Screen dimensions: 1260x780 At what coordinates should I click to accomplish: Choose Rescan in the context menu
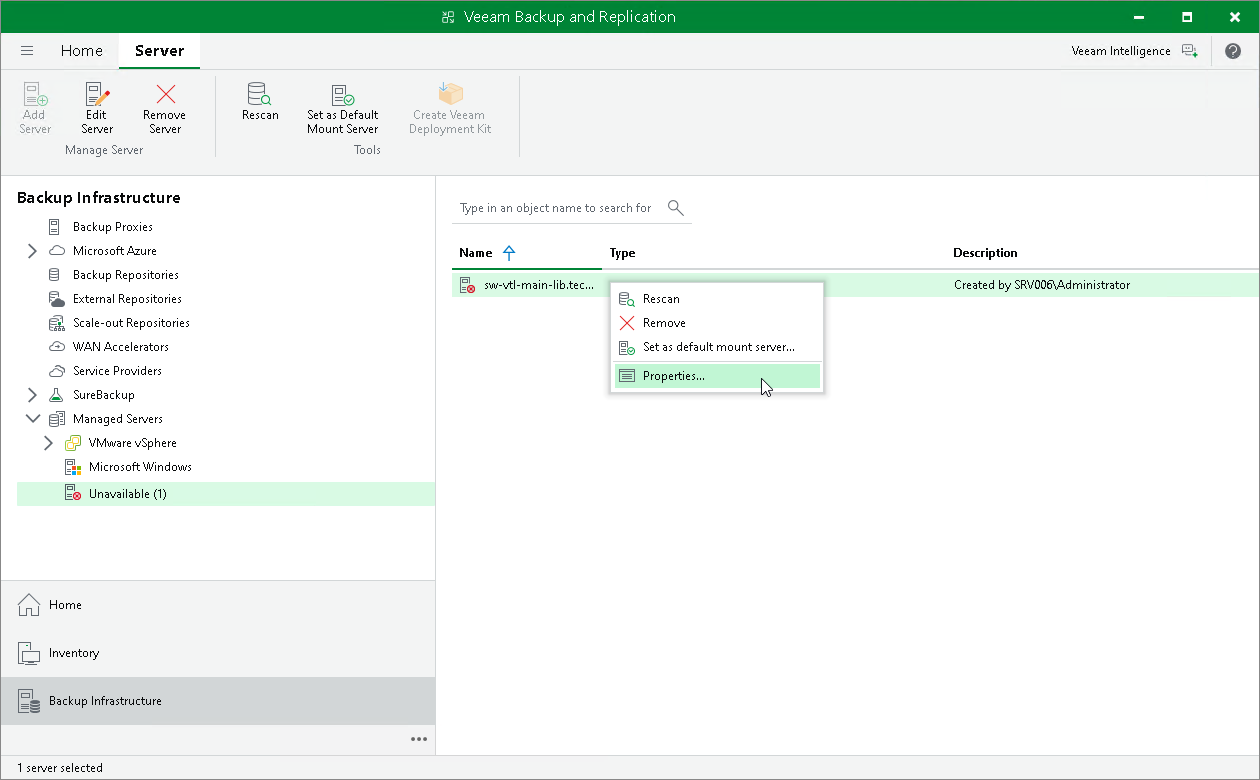point(717,299)
